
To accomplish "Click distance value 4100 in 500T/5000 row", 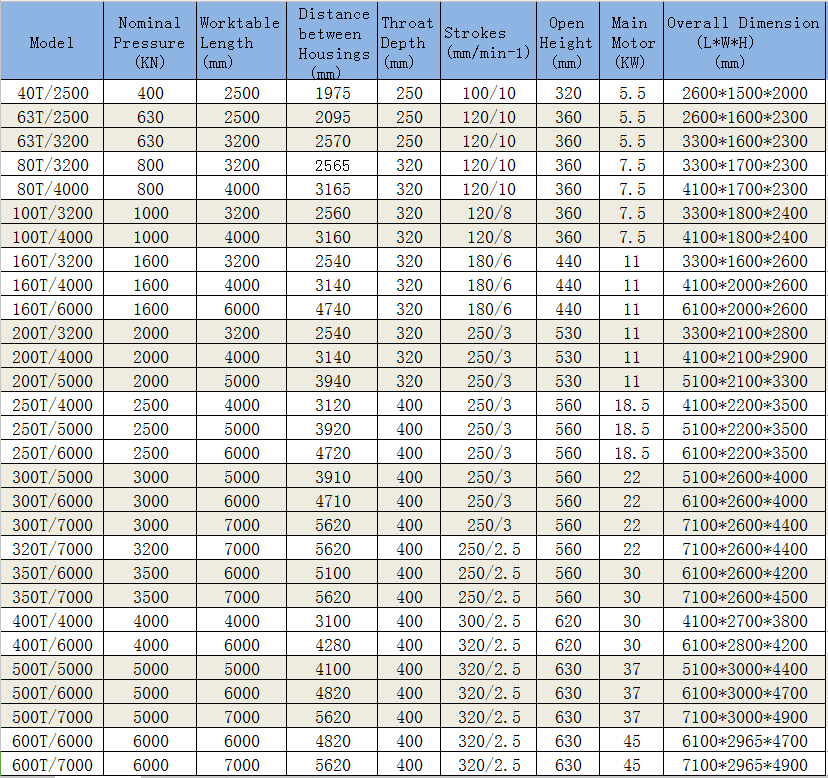I will (x=333, y=669).
